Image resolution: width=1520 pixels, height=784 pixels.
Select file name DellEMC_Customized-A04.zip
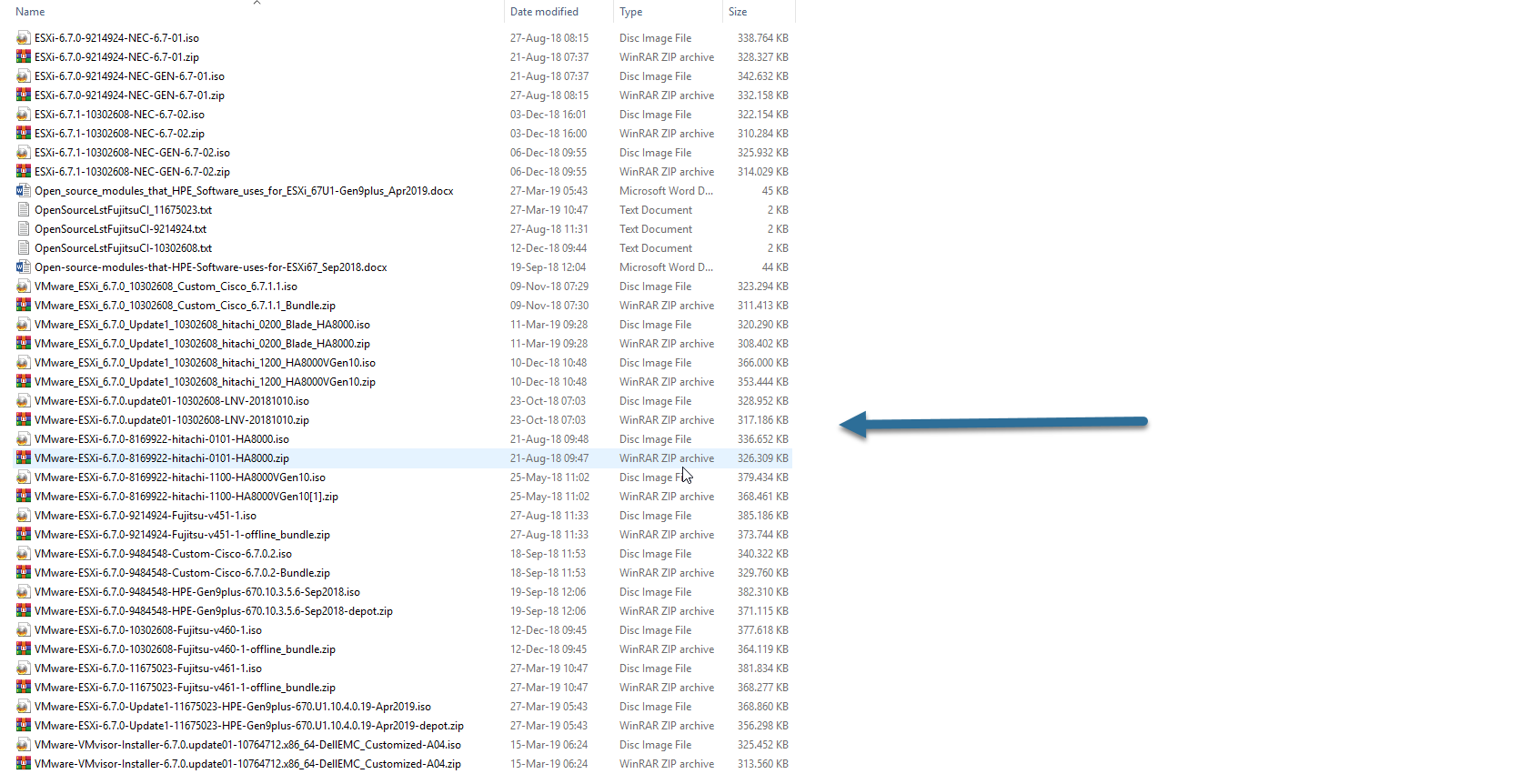pyautogui.click(x=247, y=764)
